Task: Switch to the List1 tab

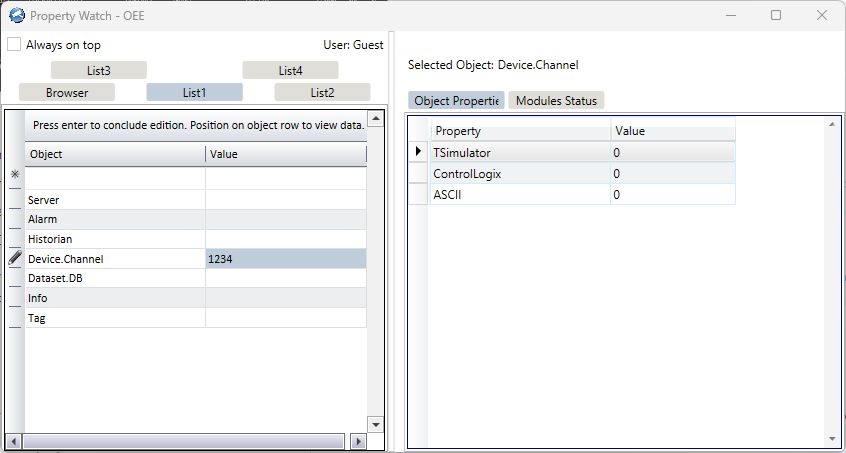Action: coord(194,92)
